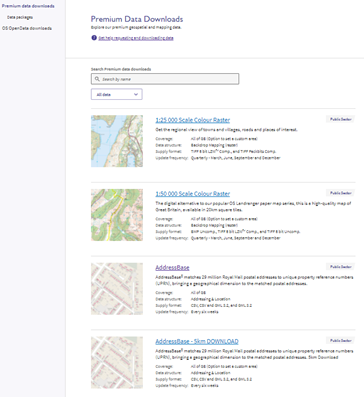
Task: Click the 1:25 000 raster map thumbnail
Action: pos(117,141)
